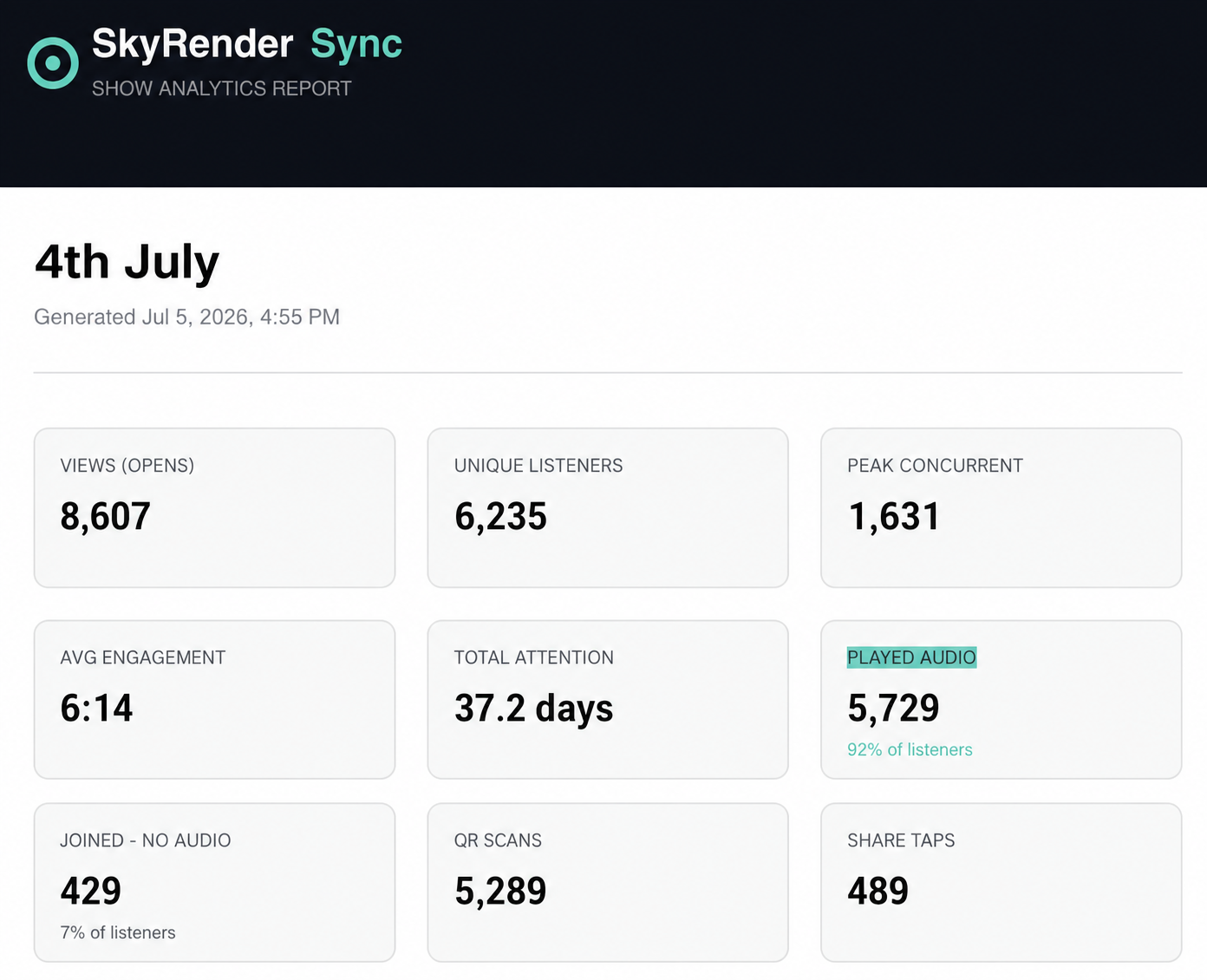Screen dimensions: 1207x980
Task: Click the AVG ENGAGEMENT label
Action: [143, 657]
